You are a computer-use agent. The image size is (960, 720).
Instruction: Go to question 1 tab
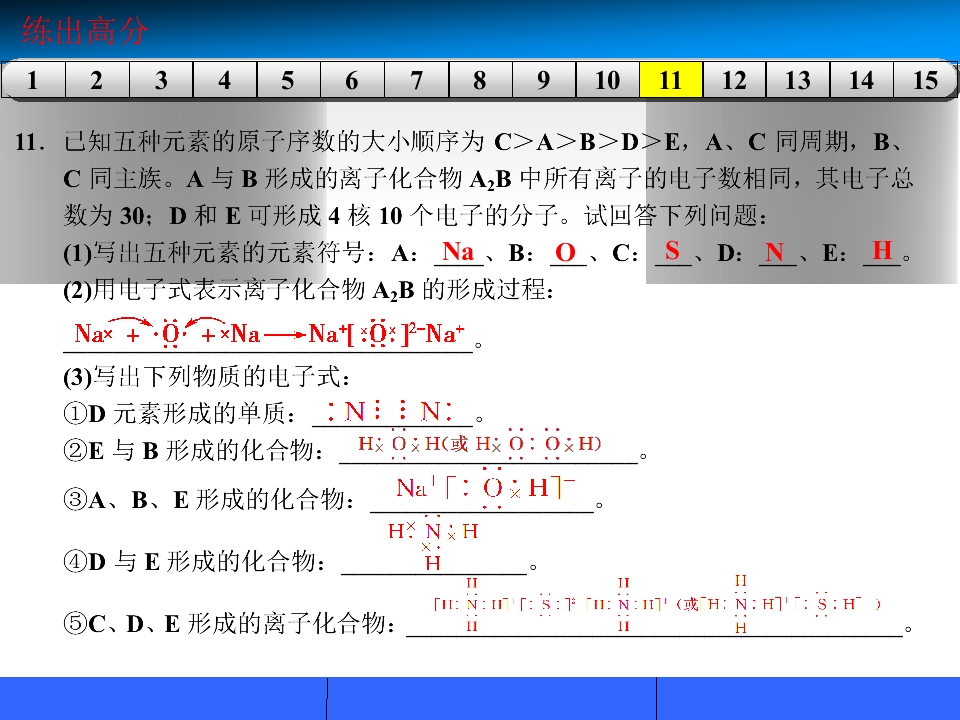click(33, 80)
